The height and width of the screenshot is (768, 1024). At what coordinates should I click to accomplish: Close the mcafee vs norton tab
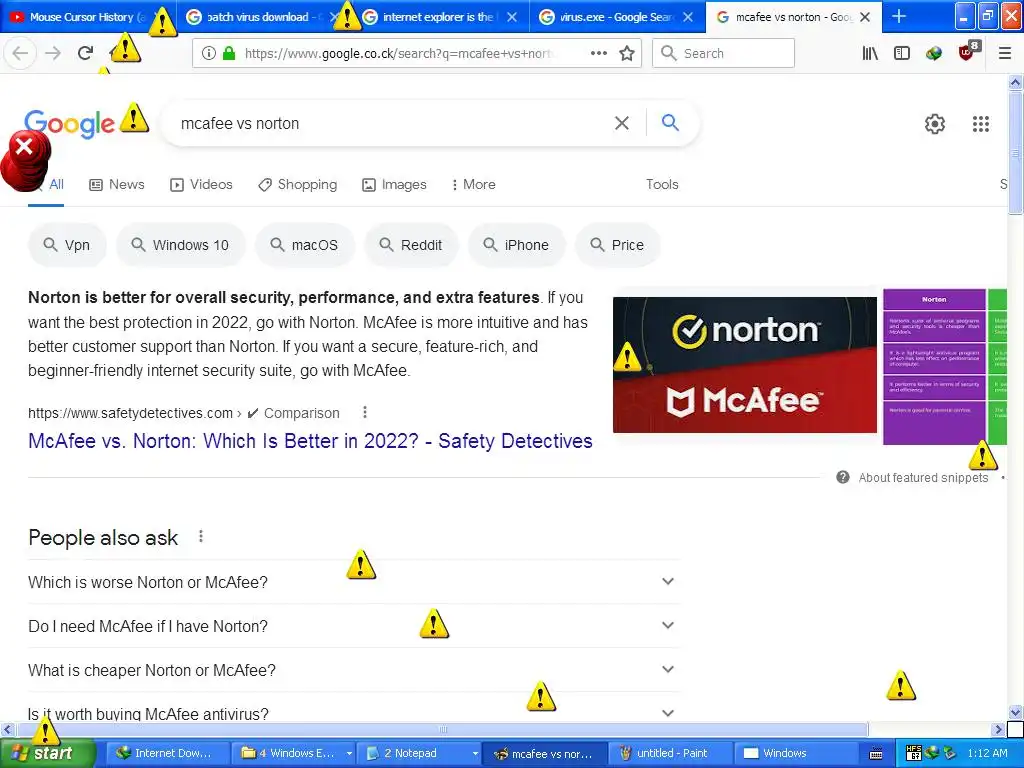coord(865,17)
